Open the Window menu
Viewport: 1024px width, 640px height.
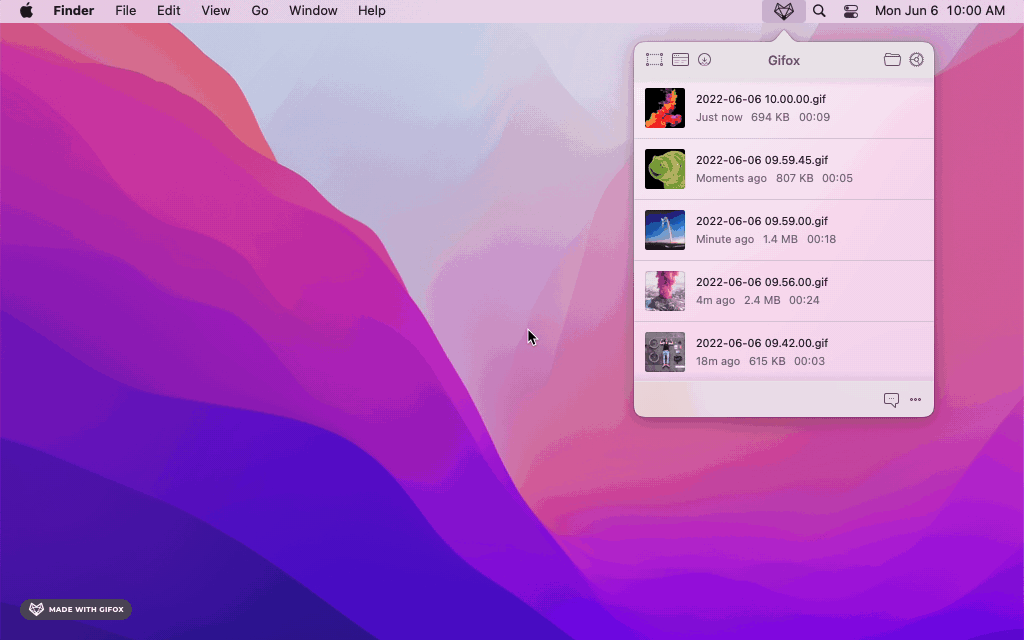coord(313,10)
